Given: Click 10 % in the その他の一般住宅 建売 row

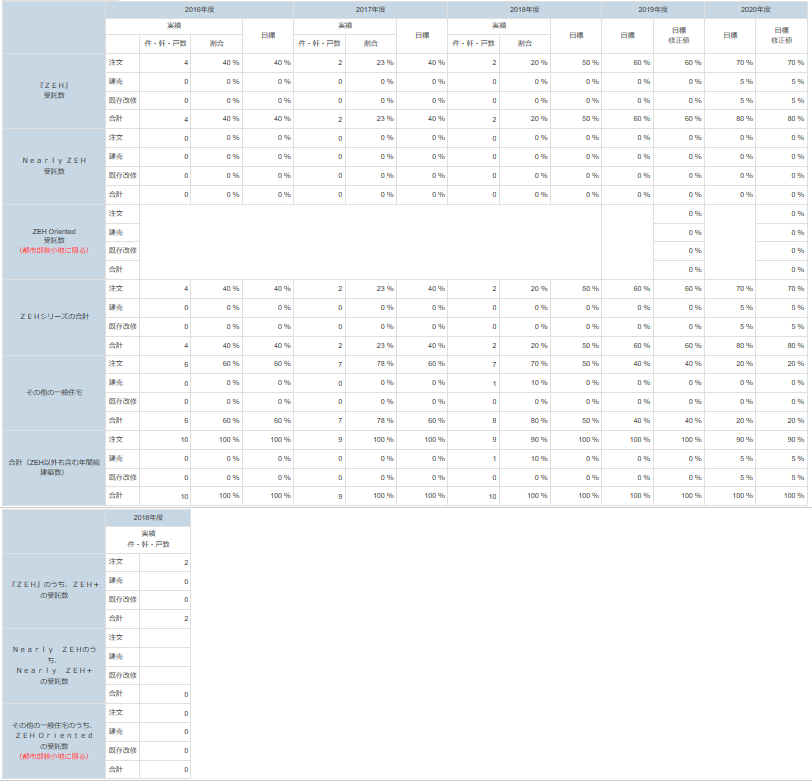Looking at the screenshot, I should point(525,383).
